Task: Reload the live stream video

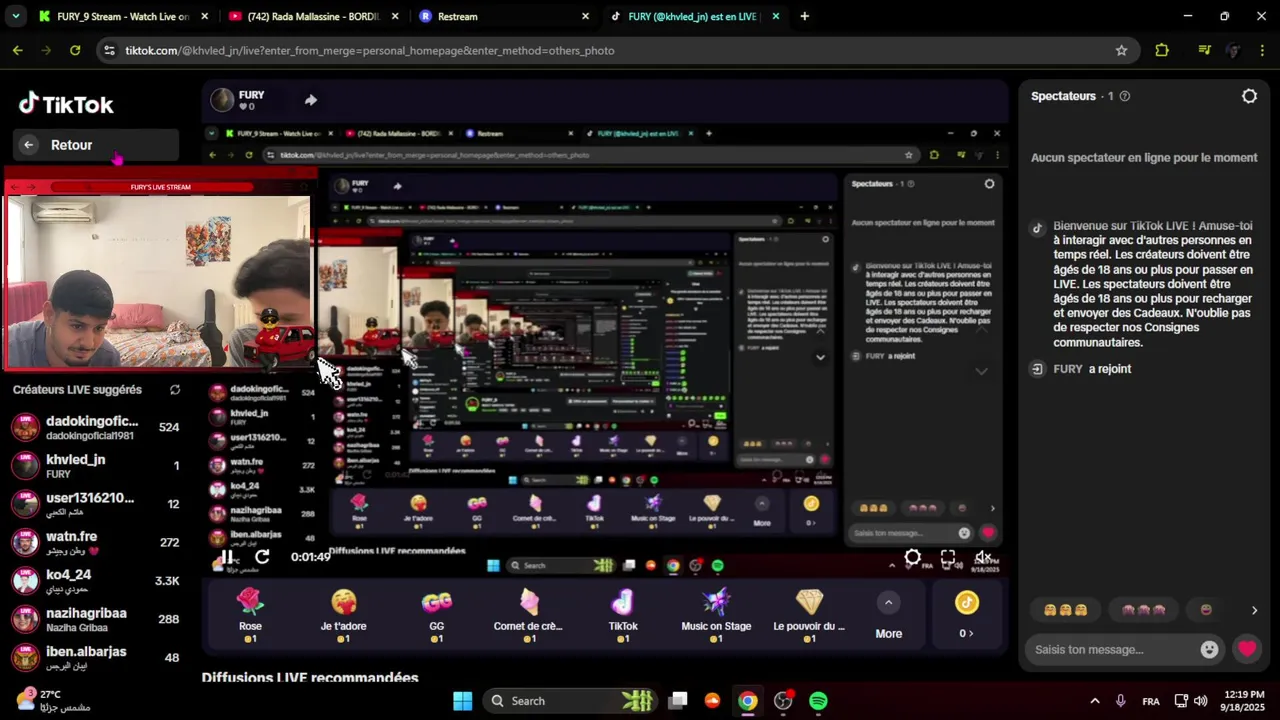Action: pos(262,557)
